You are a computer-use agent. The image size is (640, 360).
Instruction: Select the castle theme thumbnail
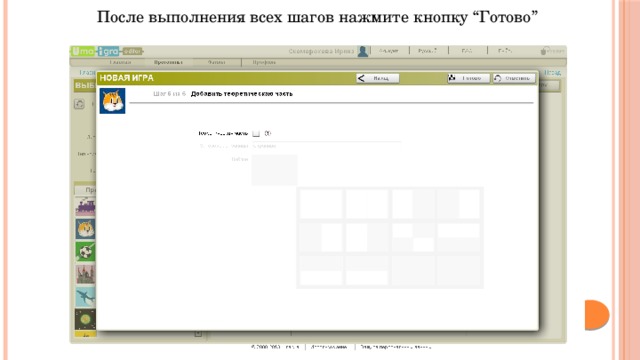click(85, 274)
